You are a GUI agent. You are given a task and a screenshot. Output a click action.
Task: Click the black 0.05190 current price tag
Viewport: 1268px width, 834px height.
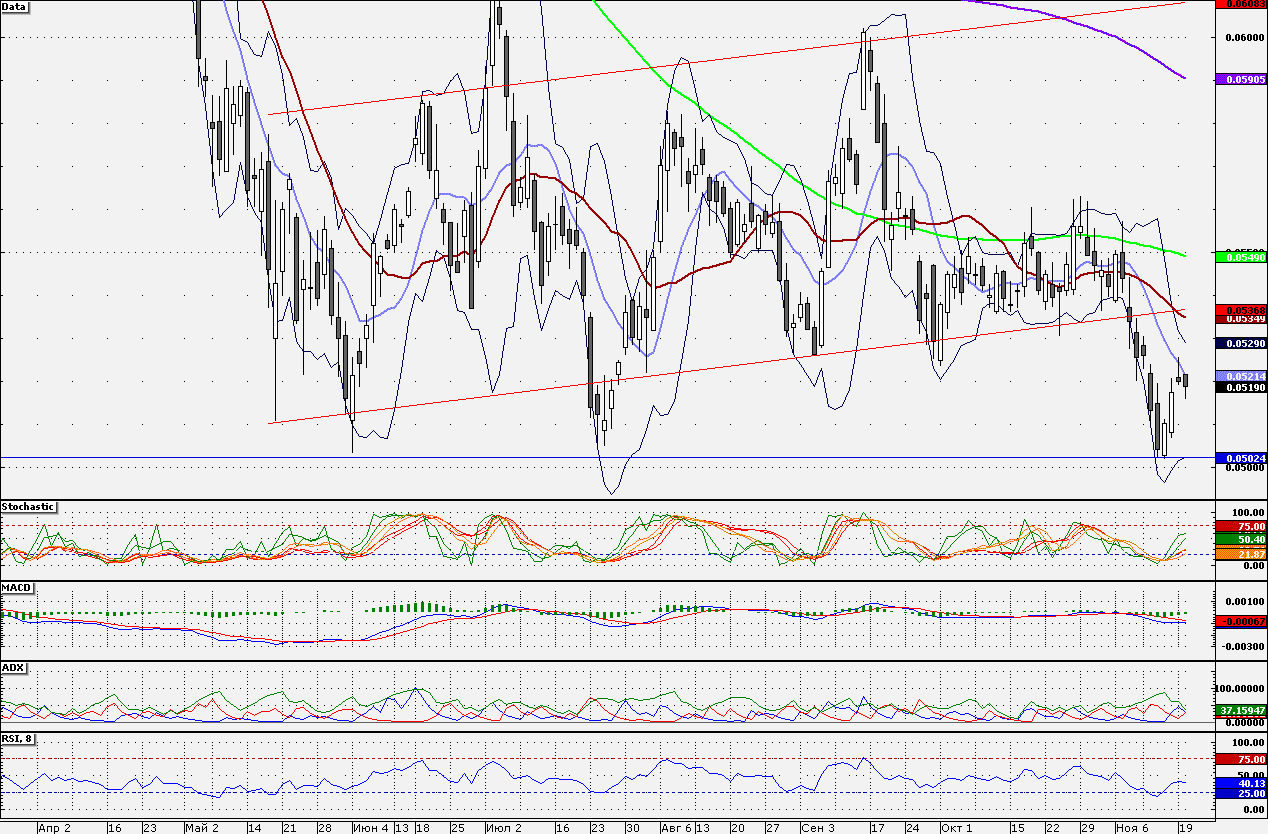click(x=1240, y=388)
